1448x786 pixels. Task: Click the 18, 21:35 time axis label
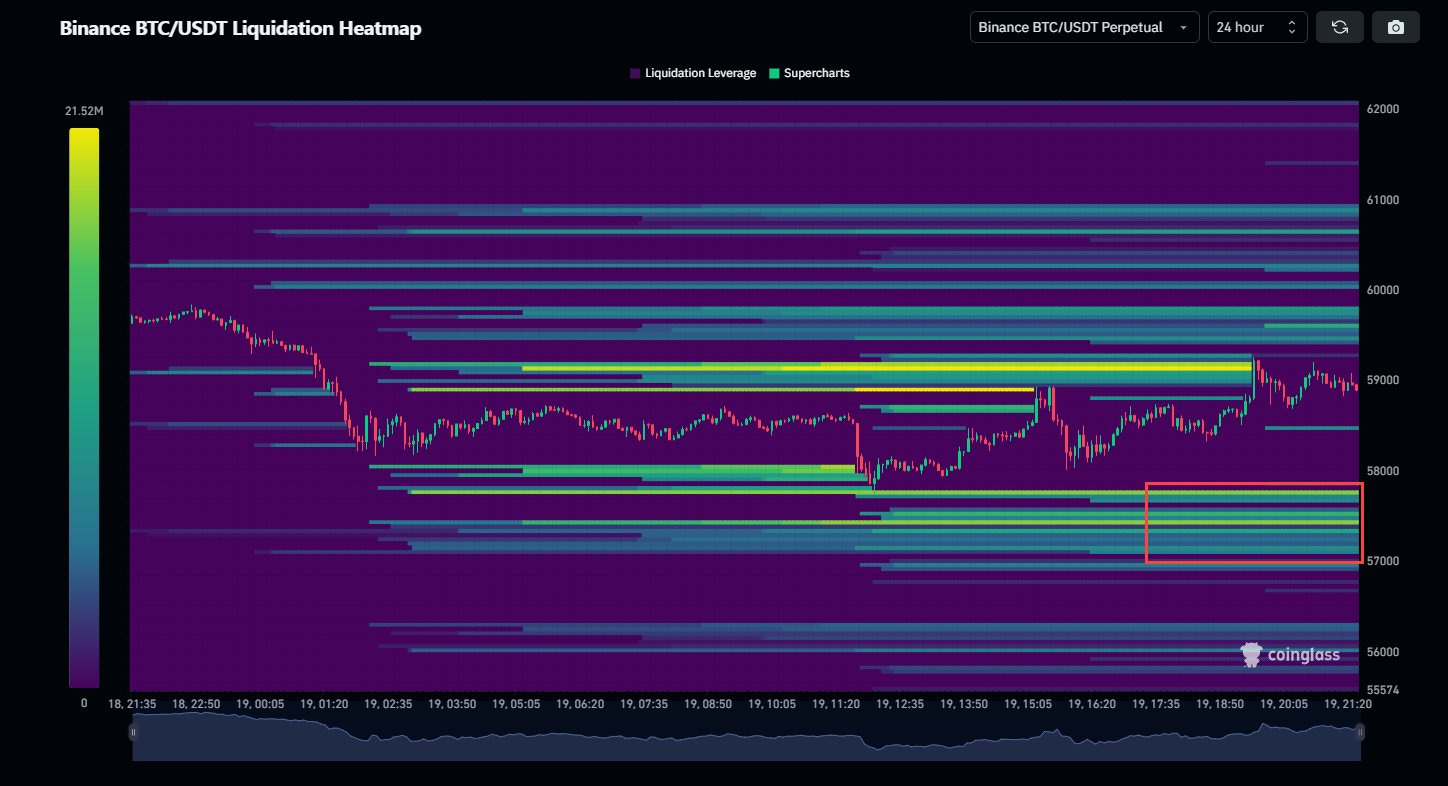click(x=131, y=704)
